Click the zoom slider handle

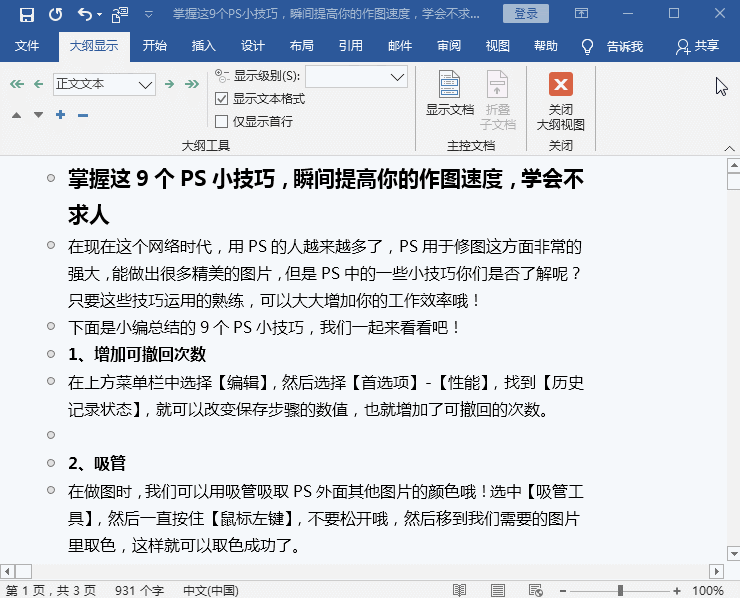point(621,590)
